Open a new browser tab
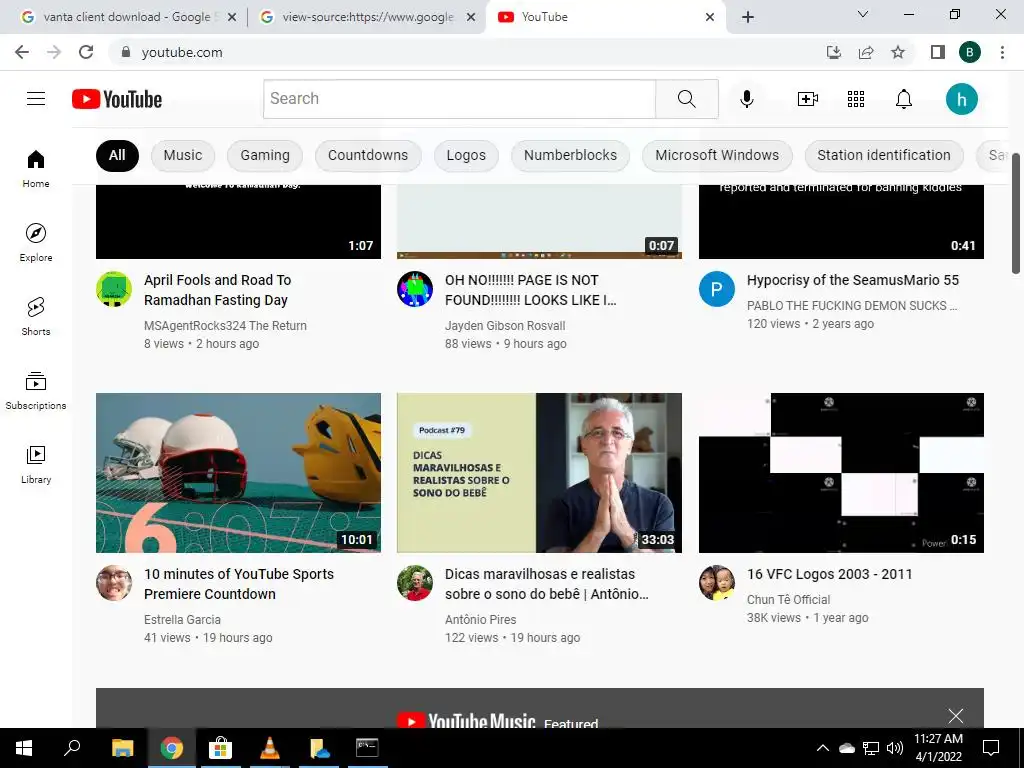Viewport: 1024px width, 768px height. coord(748,17)
